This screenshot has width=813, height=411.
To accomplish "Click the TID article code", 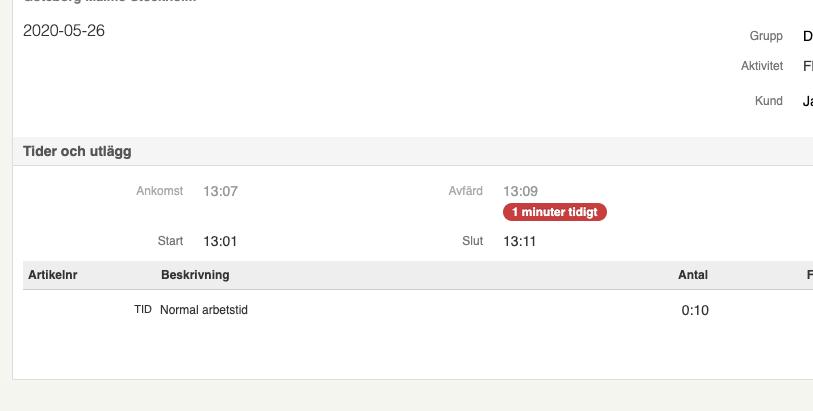I will click(143, 309).
